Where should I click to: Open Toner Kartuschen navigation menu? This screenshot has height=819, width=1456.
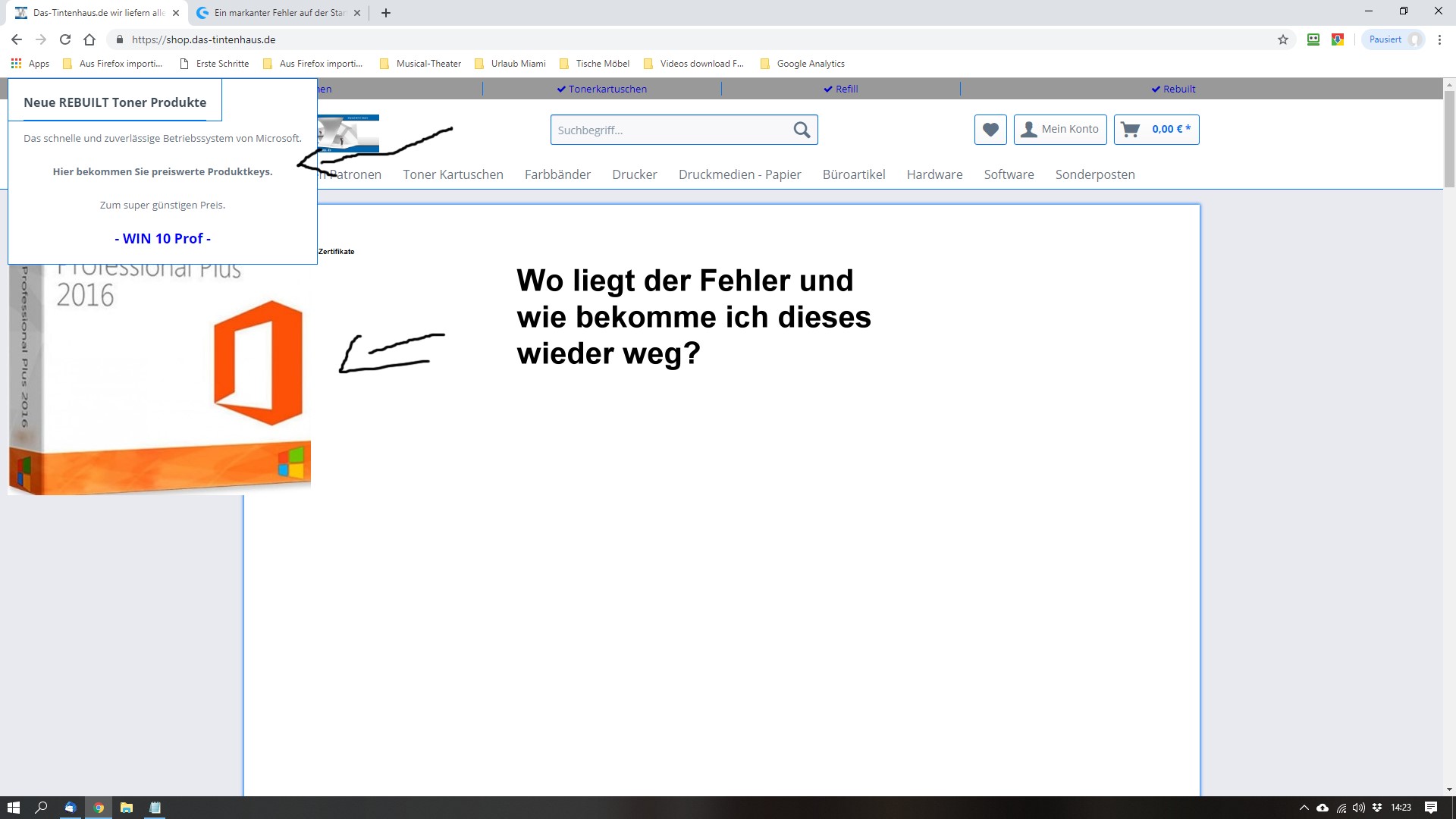coord(453,174)
